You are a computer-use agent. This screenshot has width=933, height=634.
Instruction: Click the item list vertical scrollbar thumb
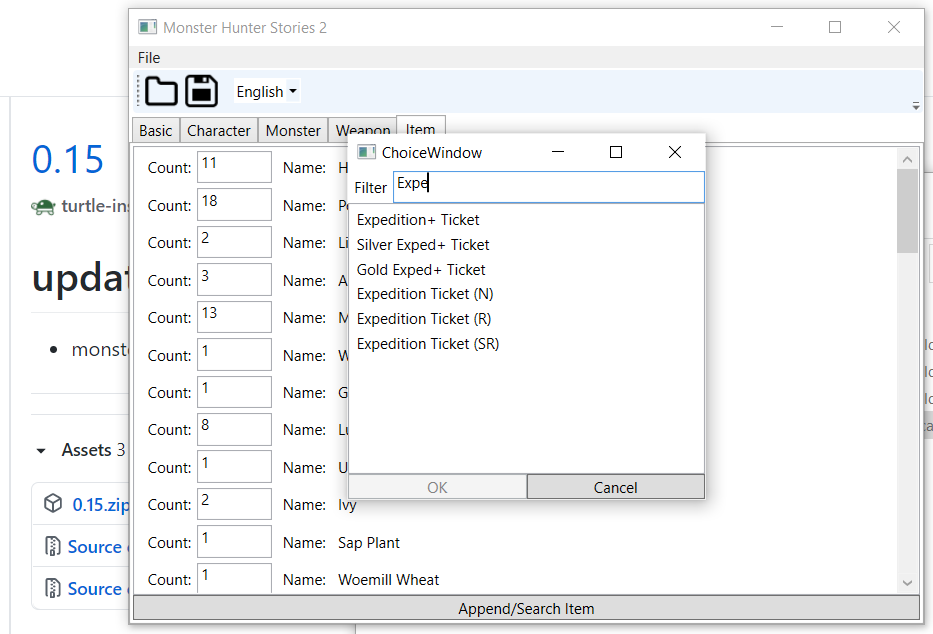tap(907, 211)
